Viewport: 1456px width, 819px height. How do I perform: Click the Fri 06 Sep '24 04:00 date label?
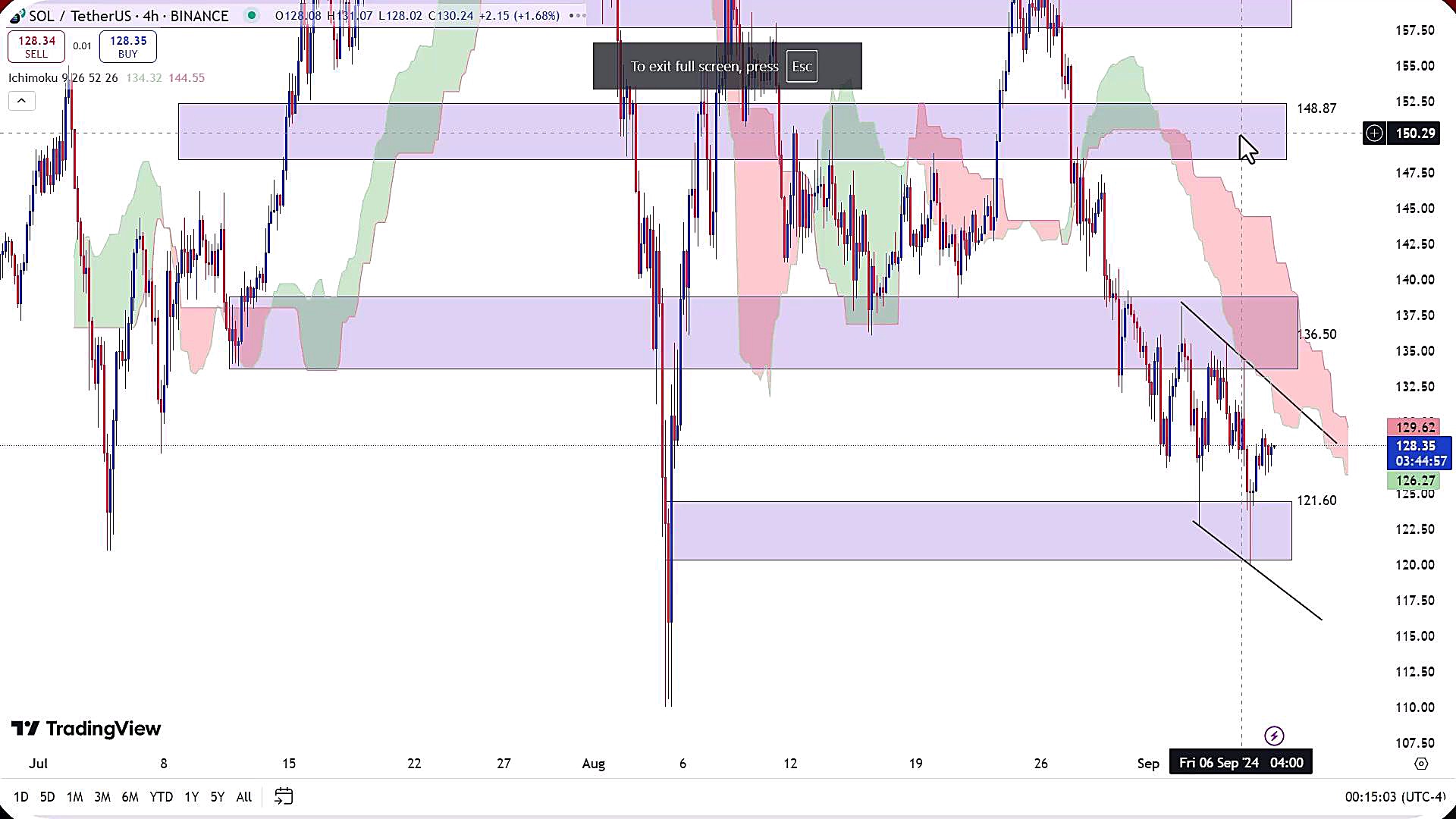click(1241, 763)
